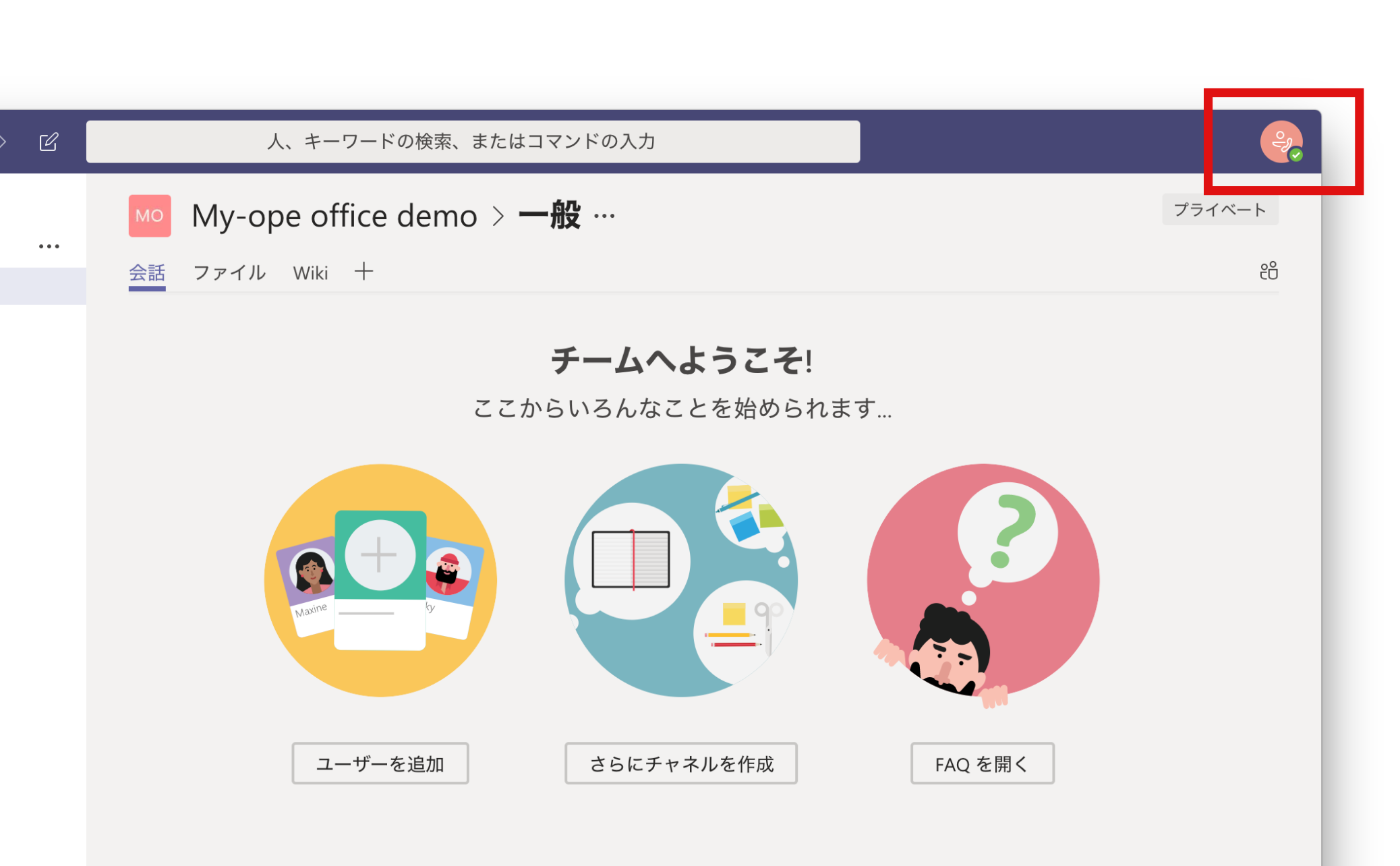Click the question mark FAQ illustration

(983, 580)
